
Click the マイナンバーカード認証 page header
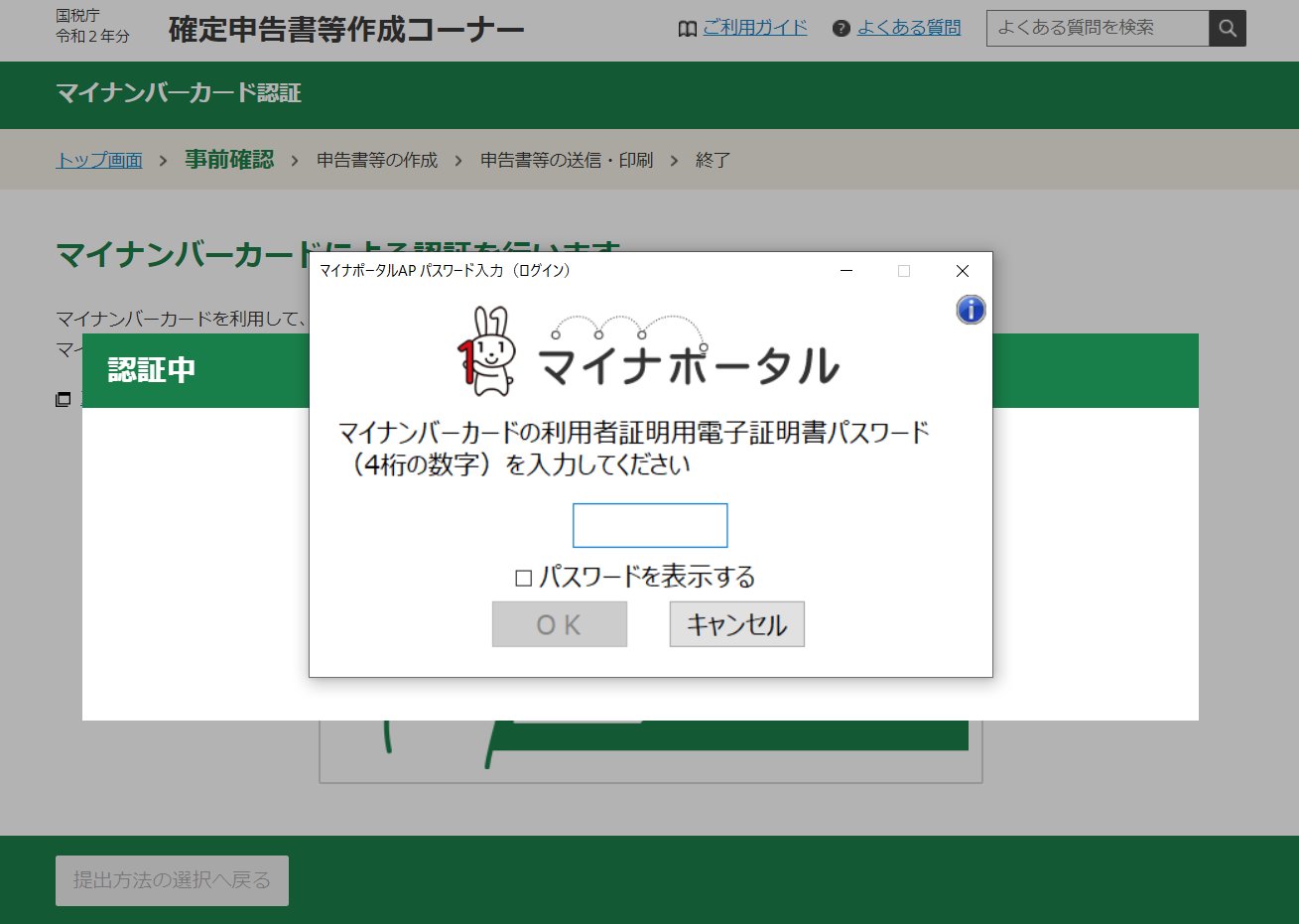point(179,93)
